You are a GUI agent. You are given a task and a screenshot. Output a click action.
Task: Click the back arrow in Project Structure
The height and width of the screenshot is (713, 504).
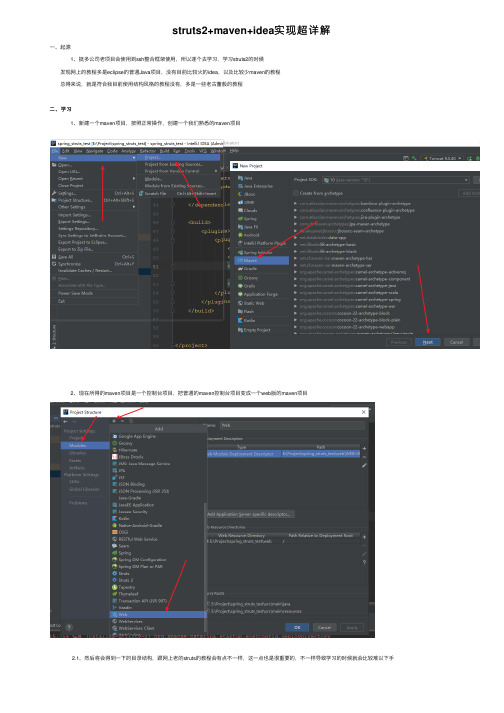66,422
